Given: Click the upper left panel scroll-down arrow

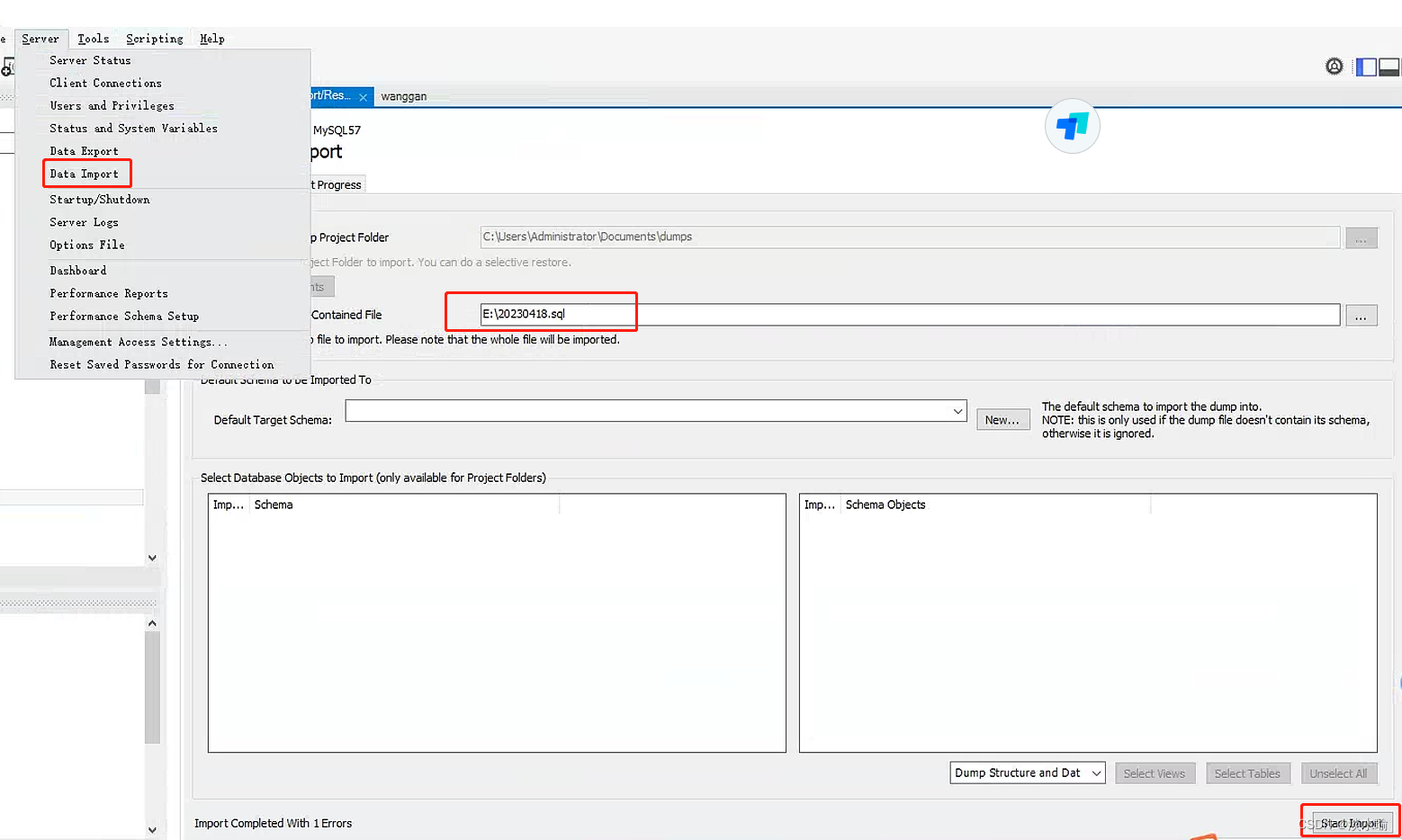Looking at the screenshot, I should 152,558.
